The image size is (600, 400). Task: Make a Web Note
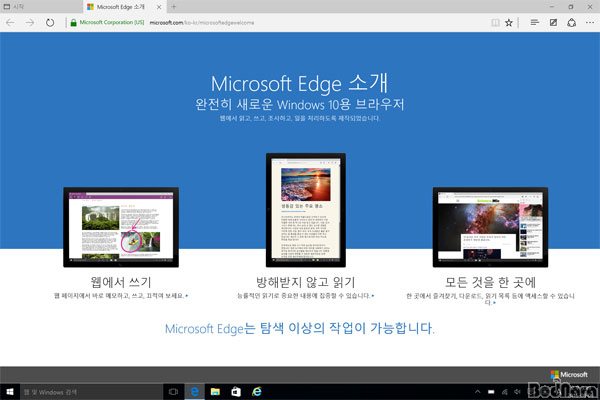pyautogui.click(x=553, y=23)
